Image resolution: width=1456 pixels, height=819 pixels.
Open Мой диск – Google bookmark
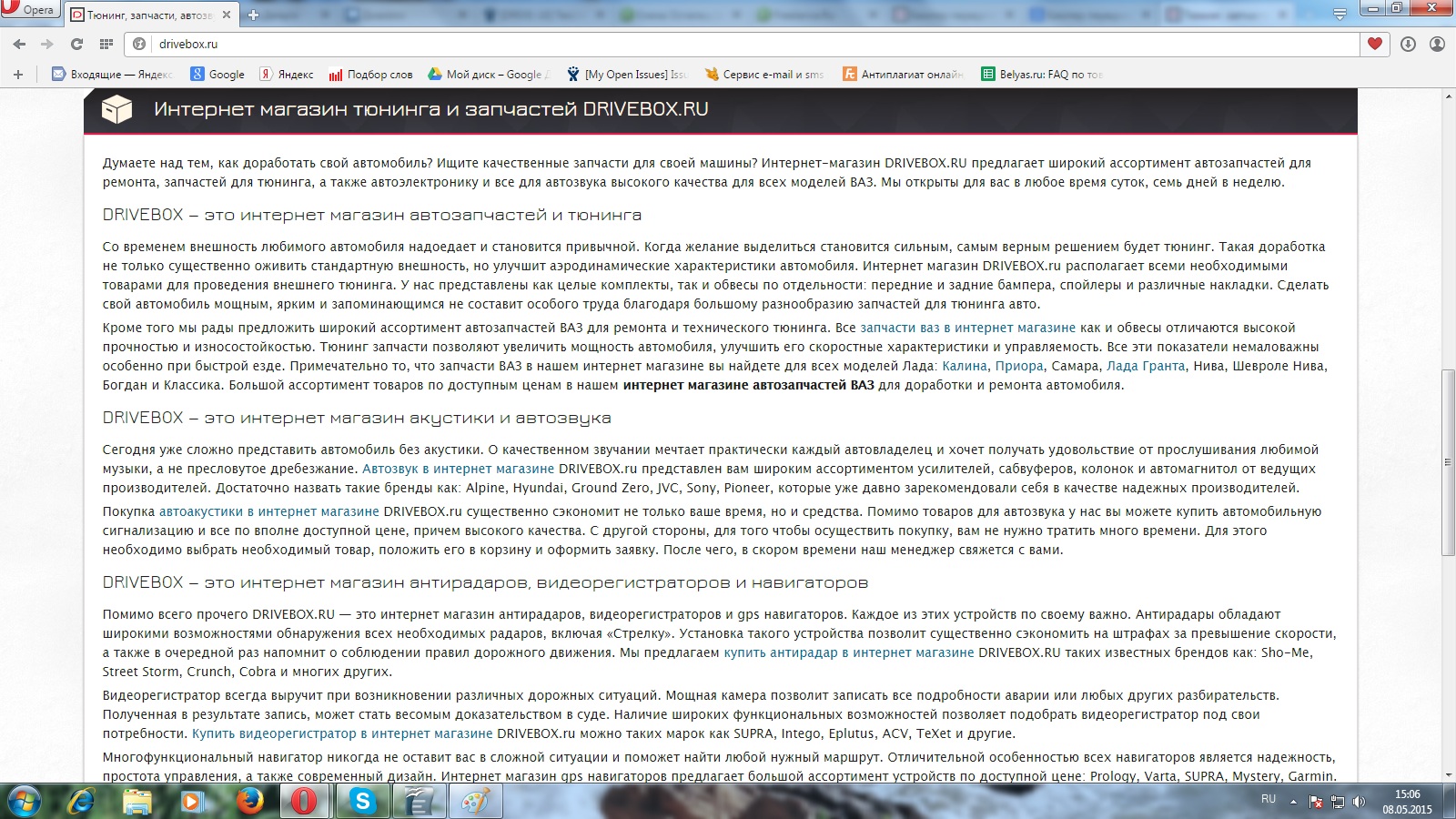tap(489, 75)
